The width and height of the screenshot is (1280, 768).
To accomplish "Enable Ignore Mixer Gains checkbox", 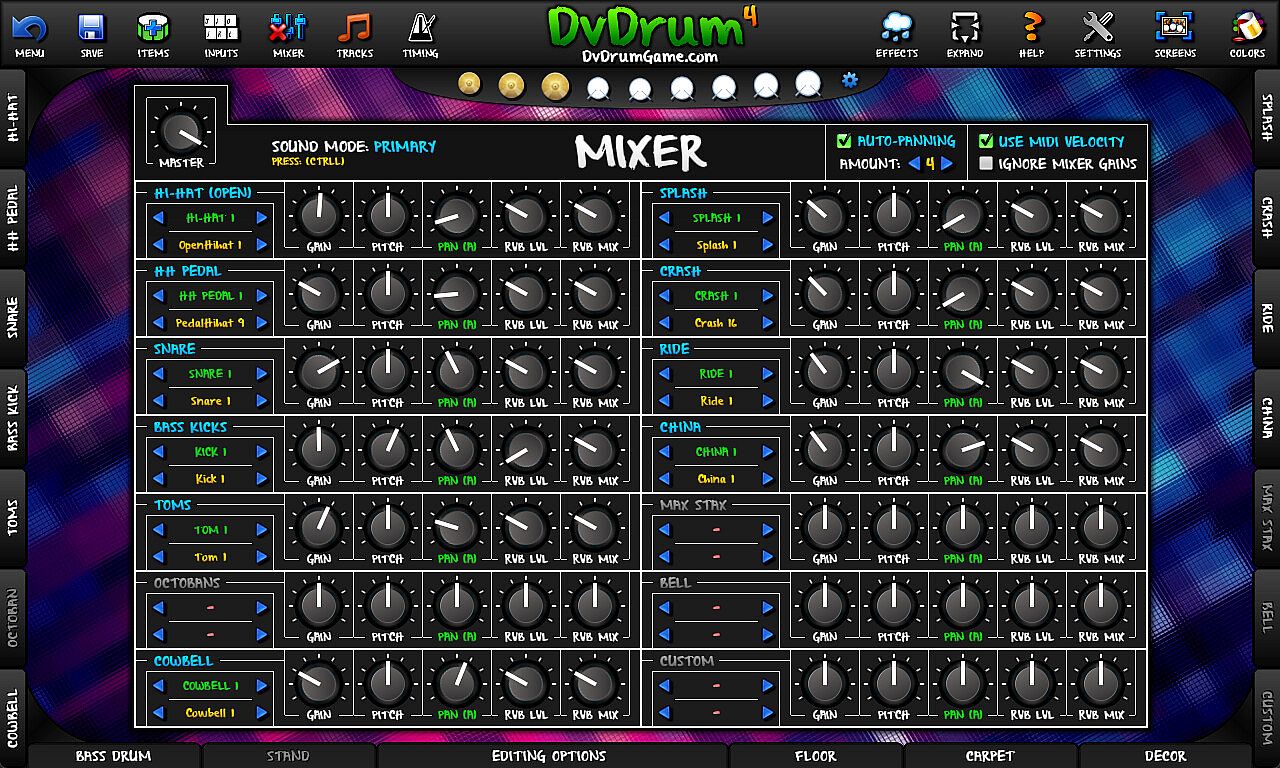I will tap(986, 164).
